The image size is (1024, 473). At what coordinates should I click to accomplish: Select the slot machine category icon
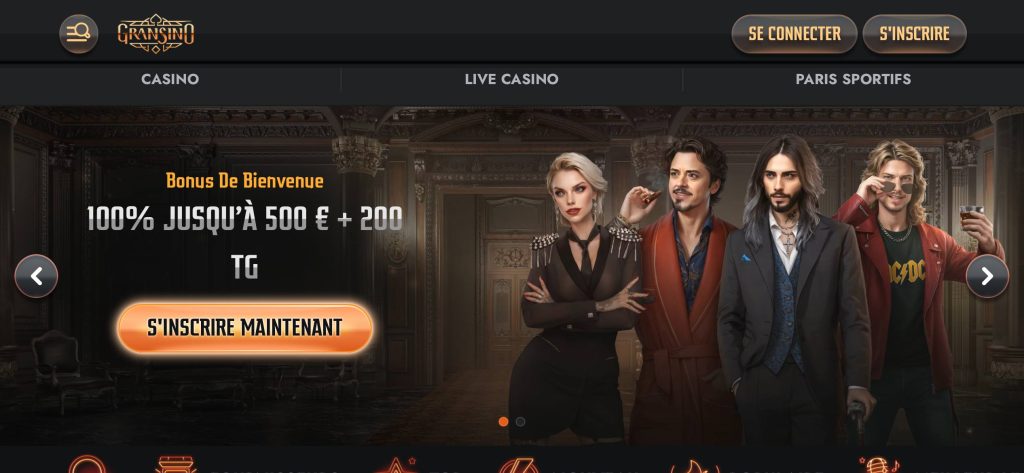(x=176, y=465)
